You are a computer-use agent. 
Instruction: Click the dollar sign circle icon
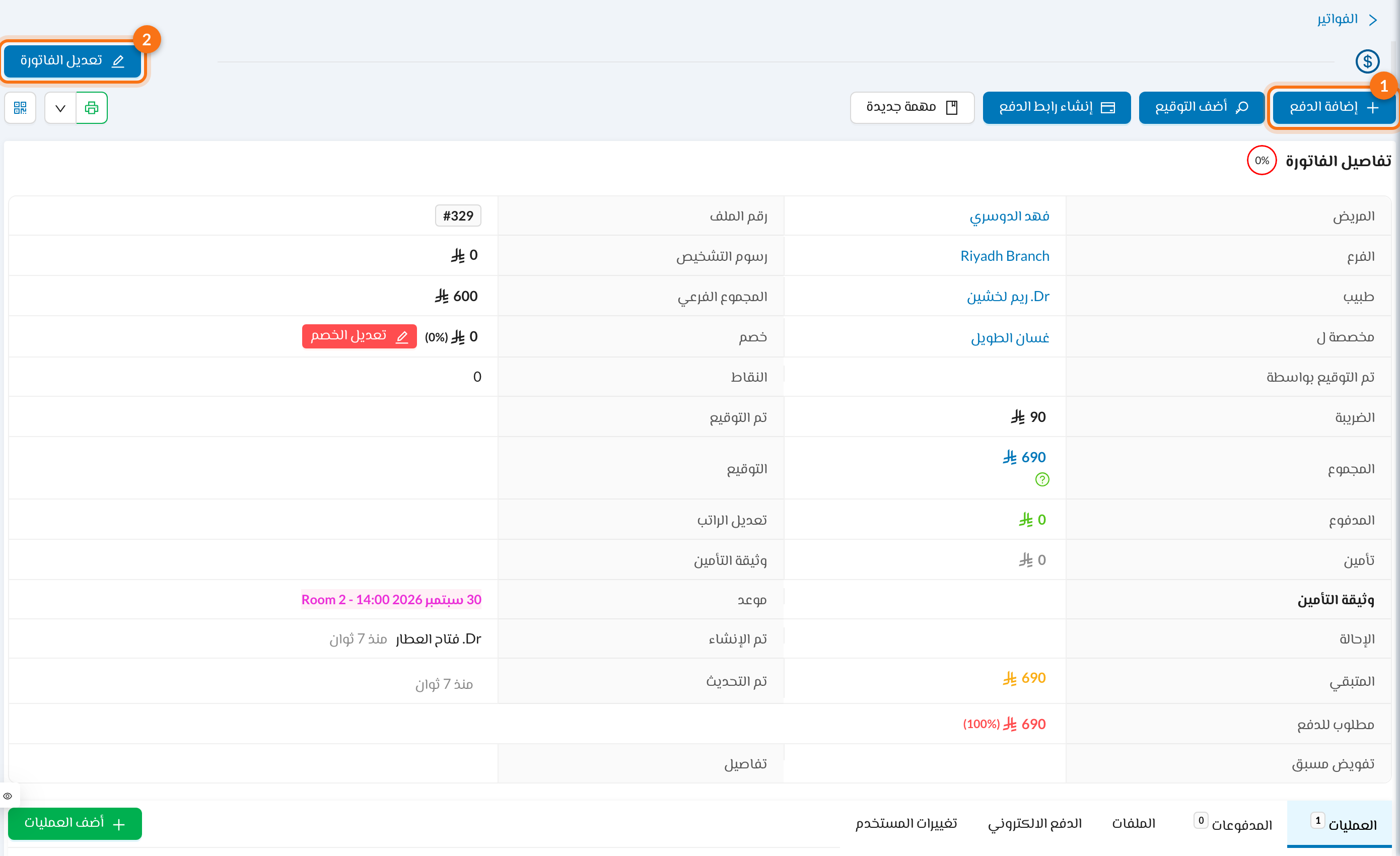[1367, 61]
